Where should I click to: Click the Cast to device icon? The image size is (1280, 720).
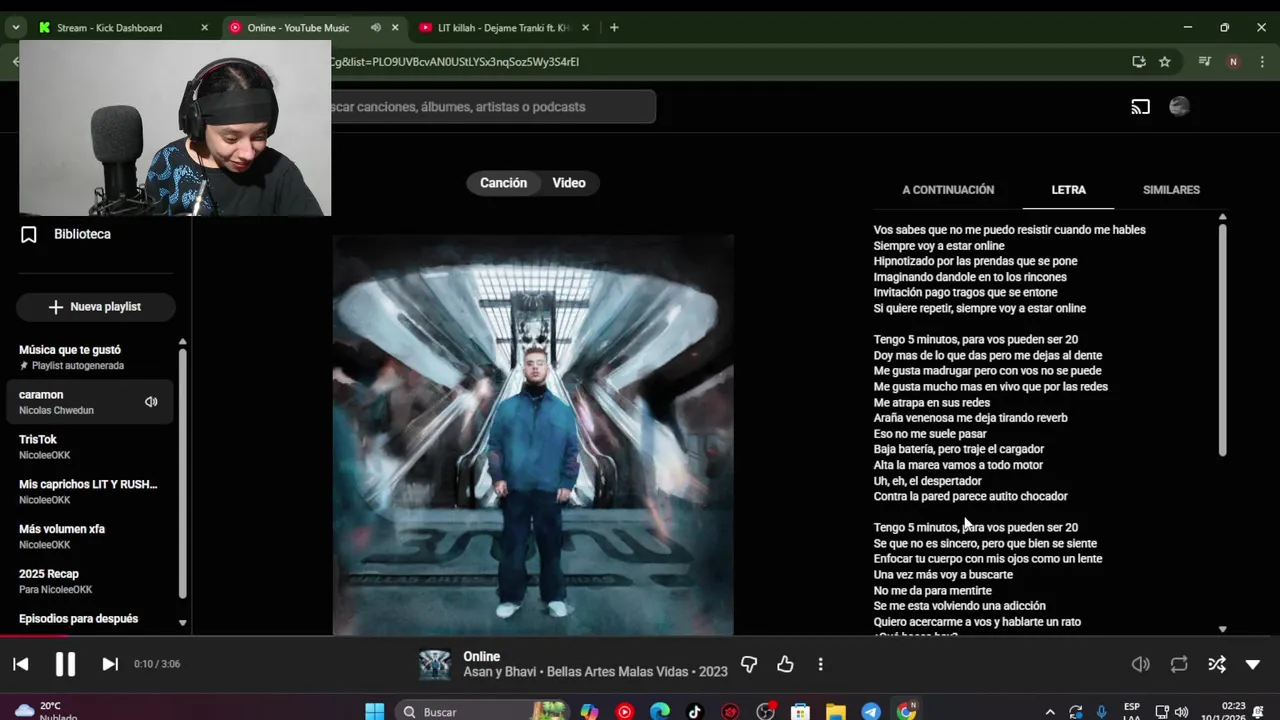[x=1140, y=107]
